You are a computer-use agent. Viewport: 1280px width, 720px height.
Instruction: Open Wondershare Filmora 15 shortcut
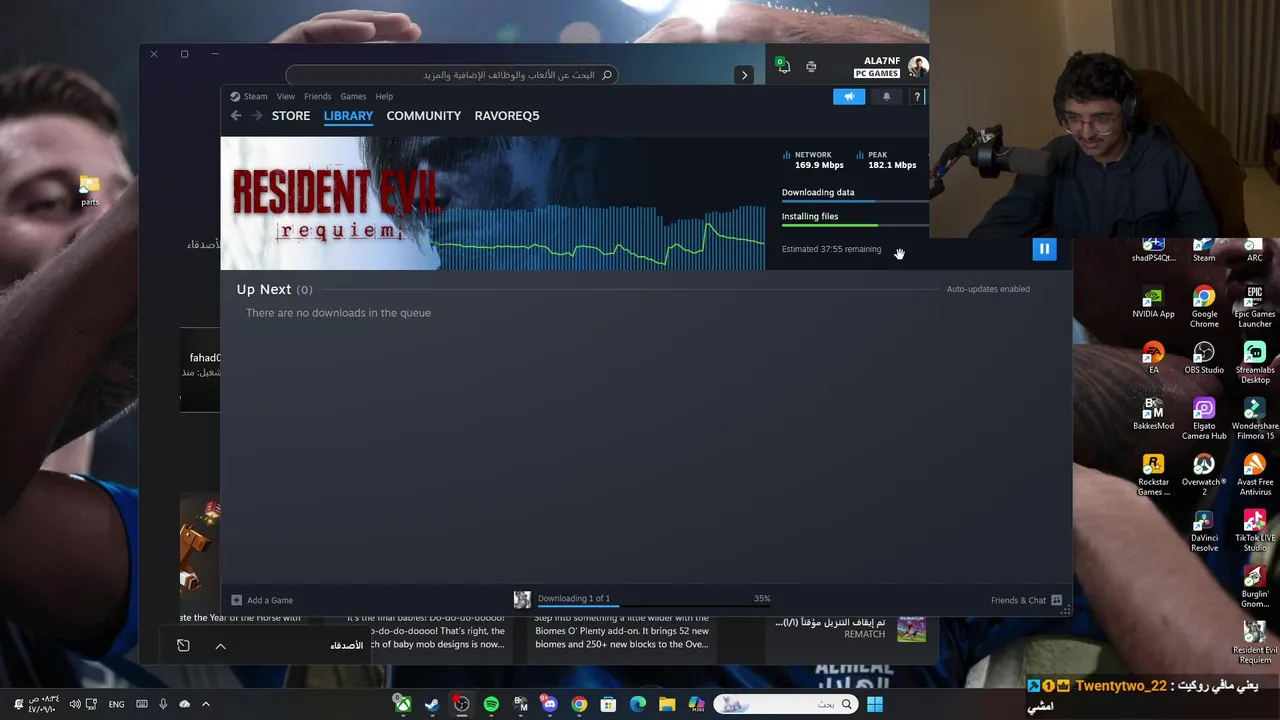tap(1254, 420)
